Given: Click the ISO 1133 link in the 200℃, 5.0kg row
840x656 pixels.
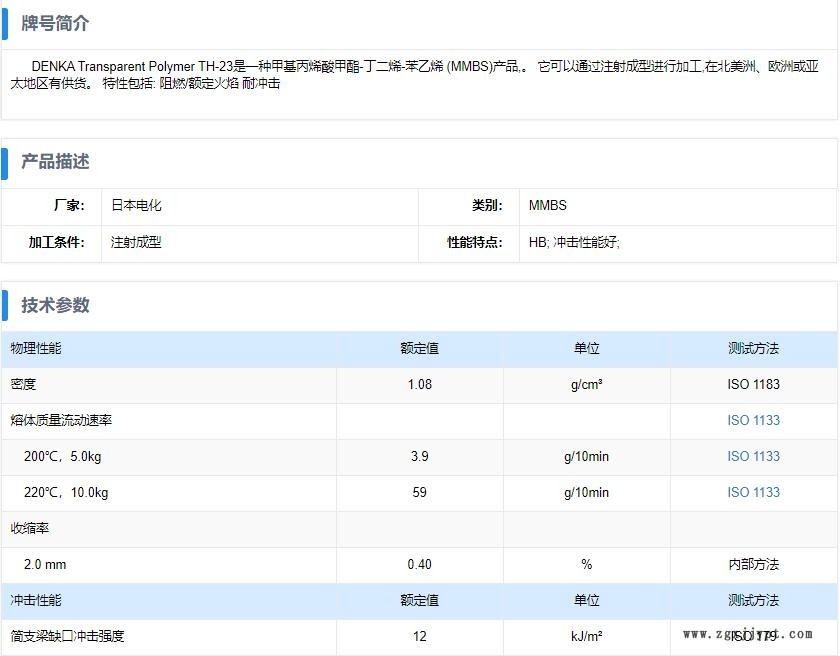Looking at the screenshot, I should [753, 456].
